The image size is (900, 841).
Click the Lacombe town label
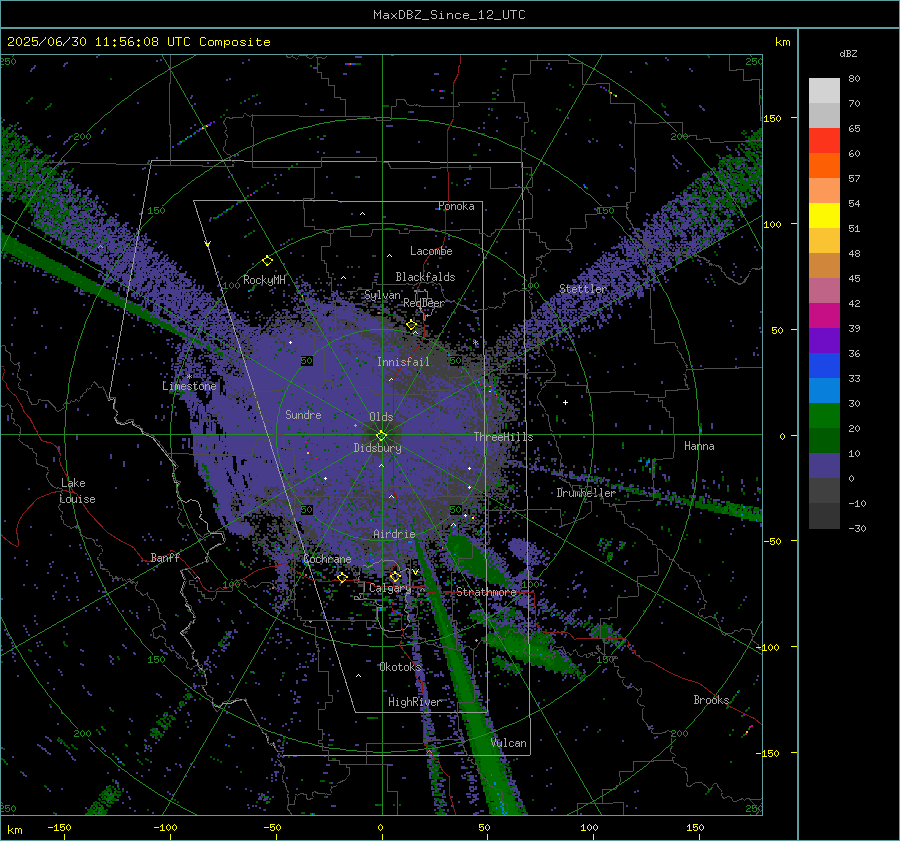(431, 251)
